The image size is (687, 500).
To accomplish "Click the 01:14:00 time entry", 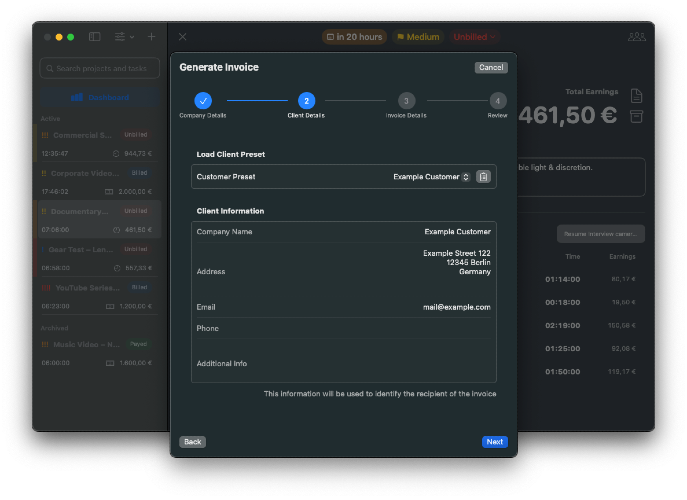I will (563, 280).
